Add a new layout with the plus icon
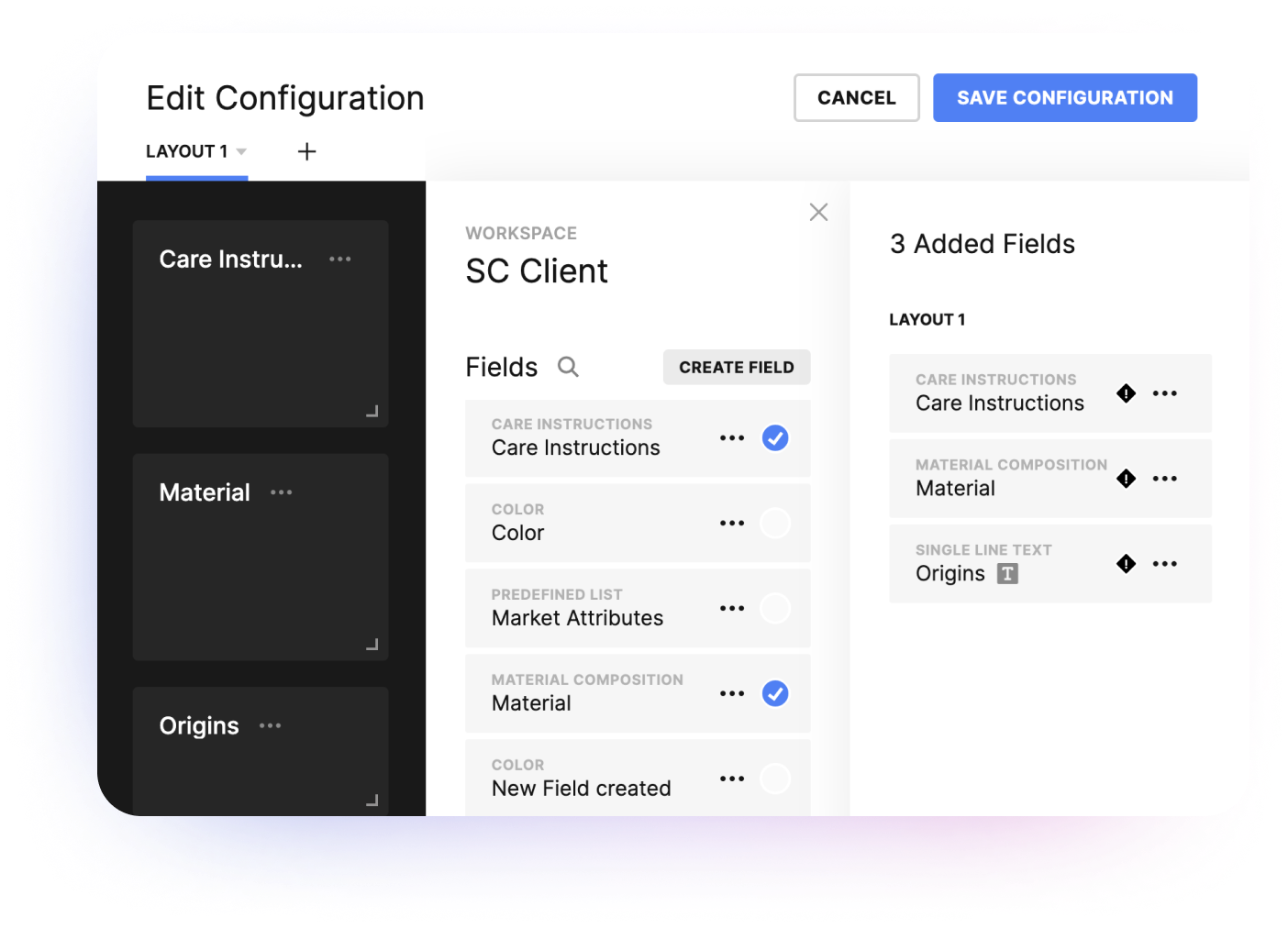This screenshot has height=928, width=1288. click(x=306, y=151)
